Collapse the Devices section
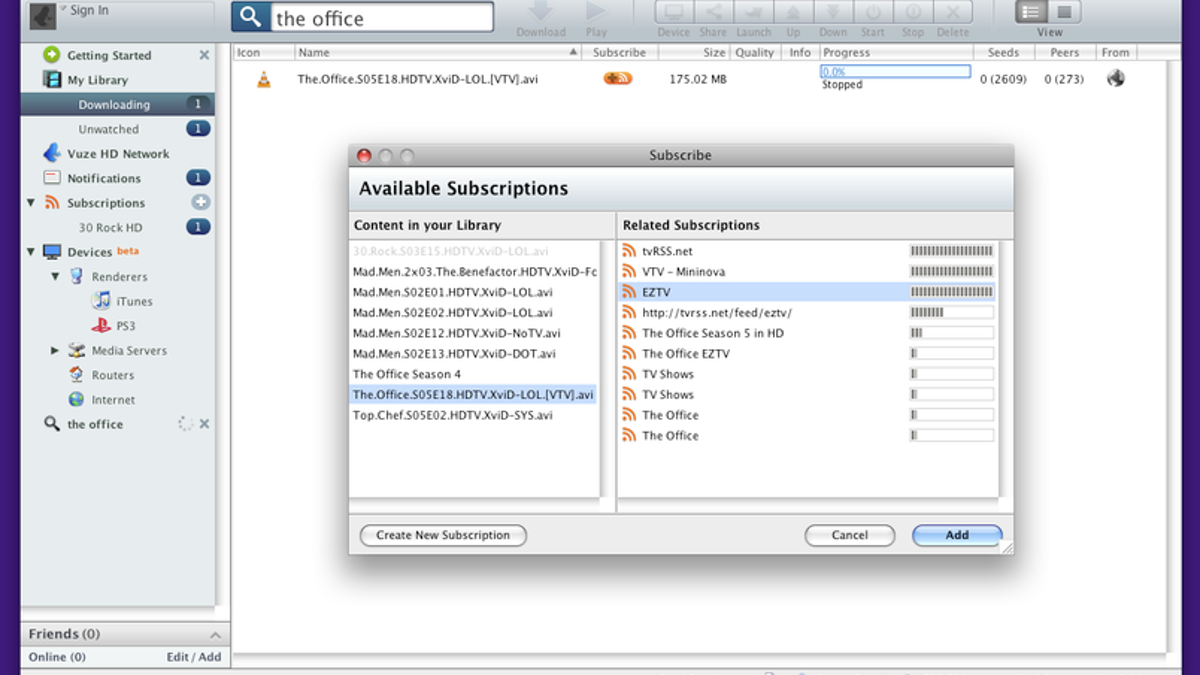 (x=31, y=252)
